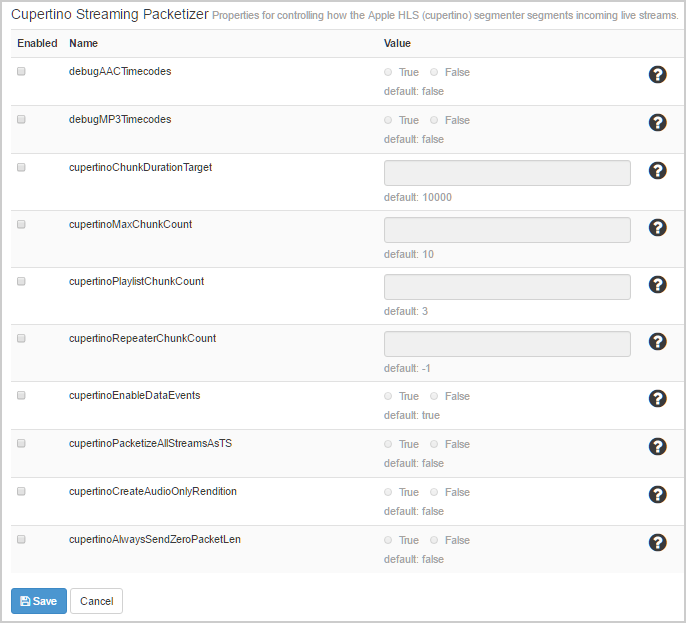Click the Save button
Image resolution: width=686 pixels, height=623 pixels.
click(39, 601)
